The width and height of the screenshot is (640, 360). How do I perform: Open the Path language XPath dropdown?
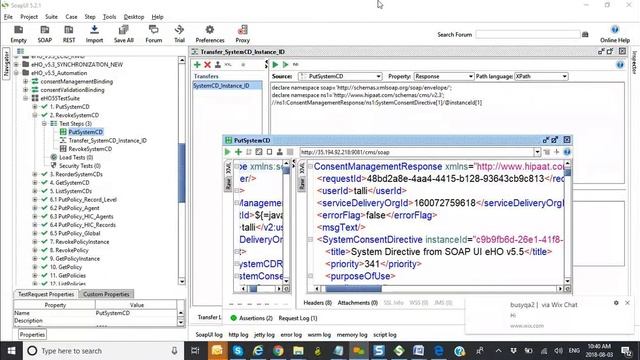click(x=541, y=76)
